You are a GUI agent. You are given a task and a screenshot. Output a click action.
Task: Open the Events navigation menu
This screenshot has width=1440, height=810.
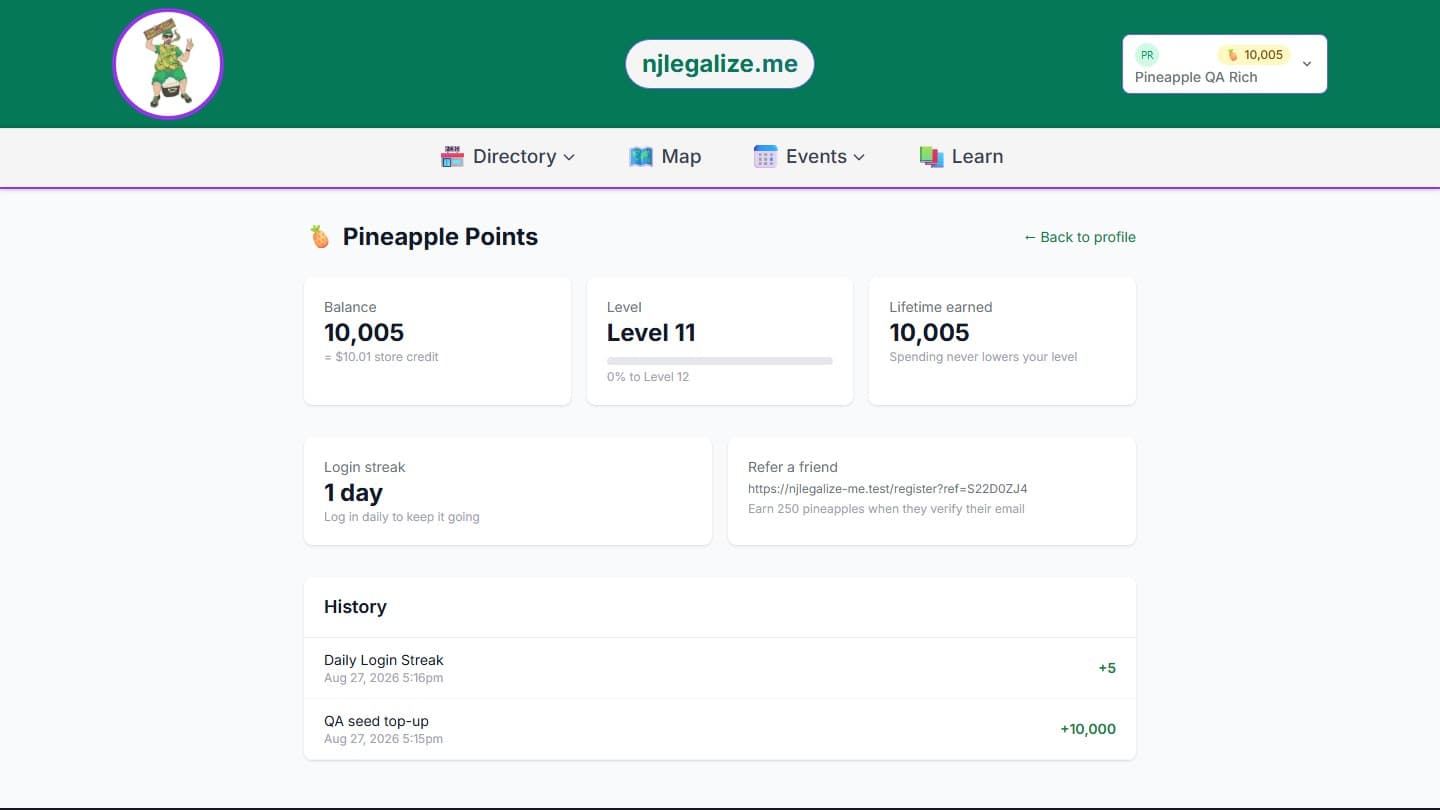click(809, 156)
